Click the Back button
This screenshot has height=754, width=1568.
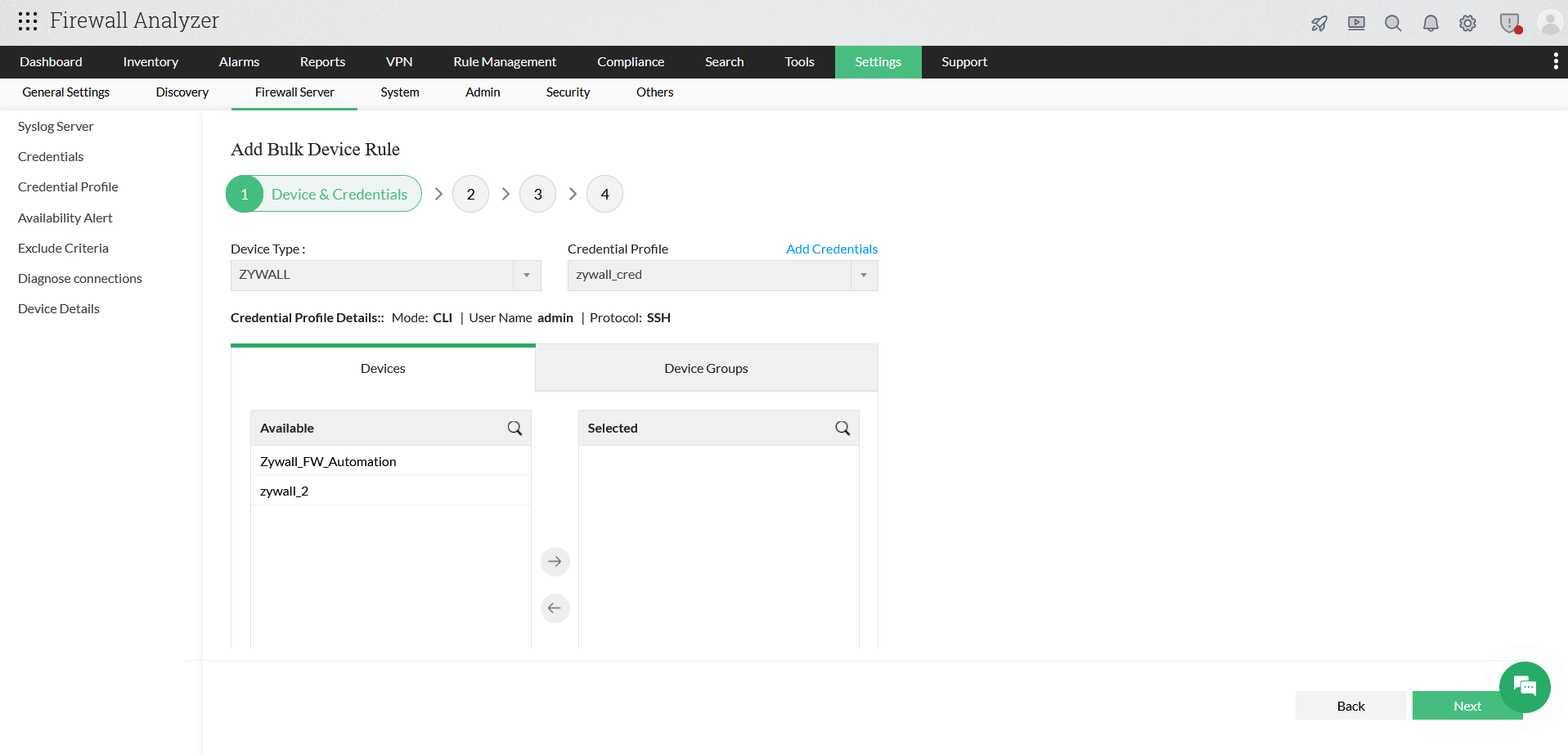click(x=1351, y=706)
